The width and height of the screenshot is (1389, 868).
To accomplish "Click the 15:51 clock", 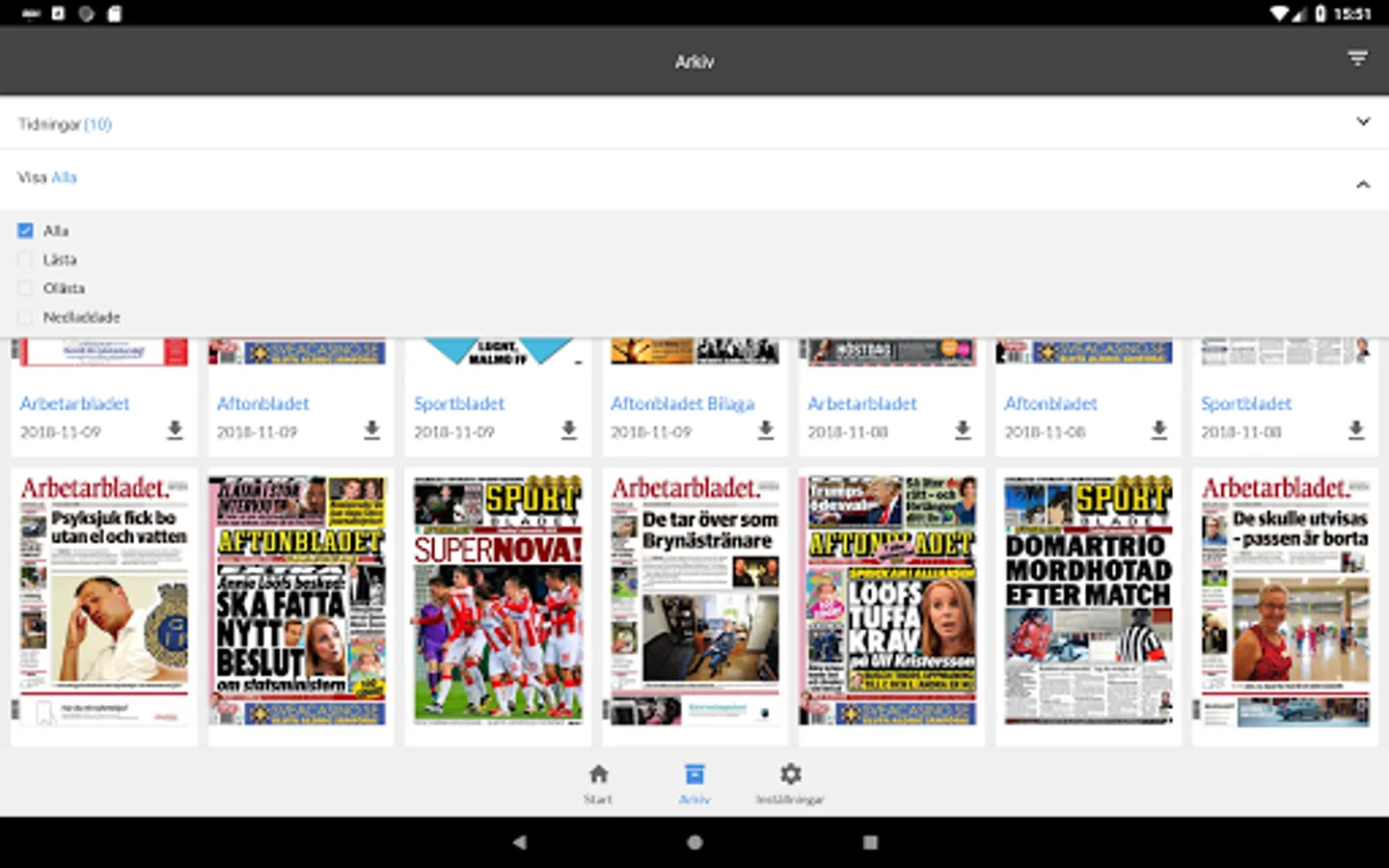I will pos(1352,14).
